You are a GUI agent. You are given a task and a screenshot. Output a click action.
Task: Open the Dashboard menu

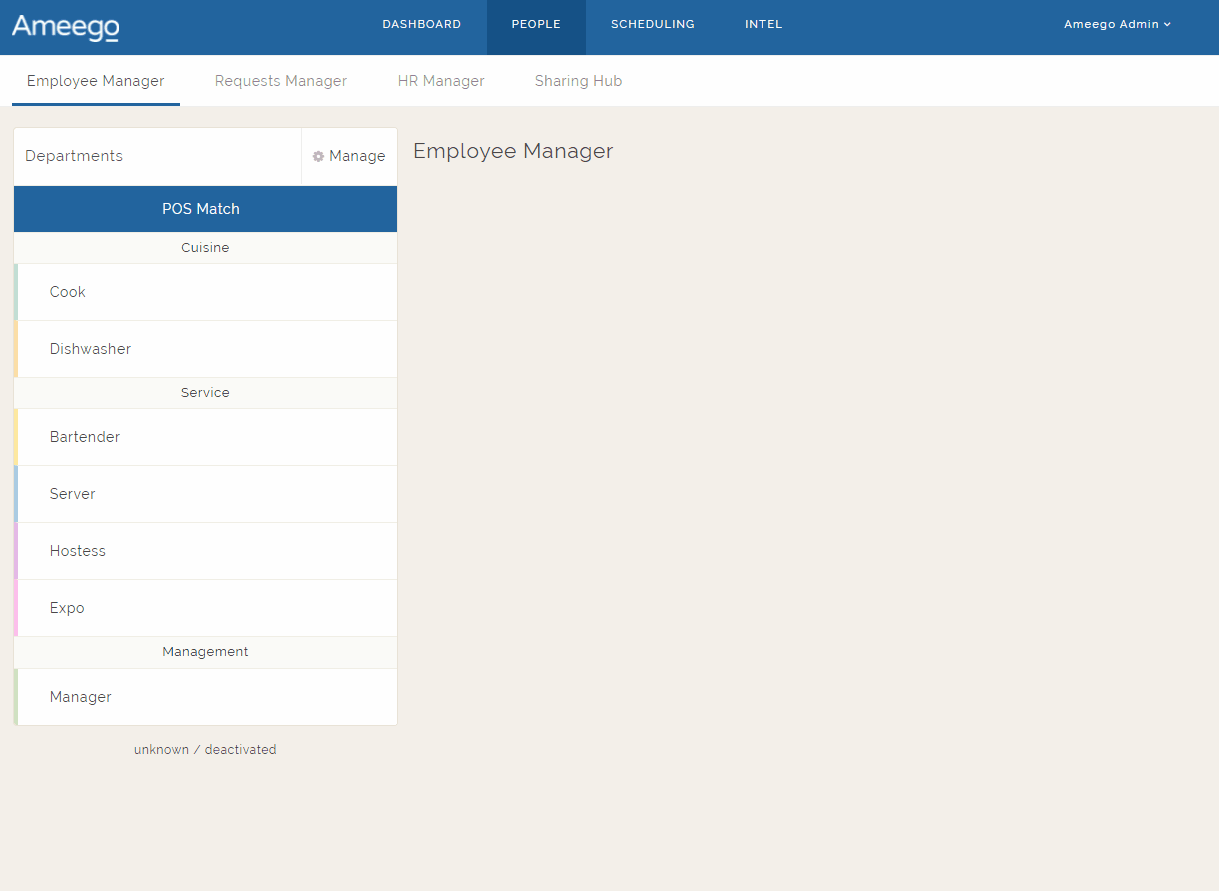(421, 25)
